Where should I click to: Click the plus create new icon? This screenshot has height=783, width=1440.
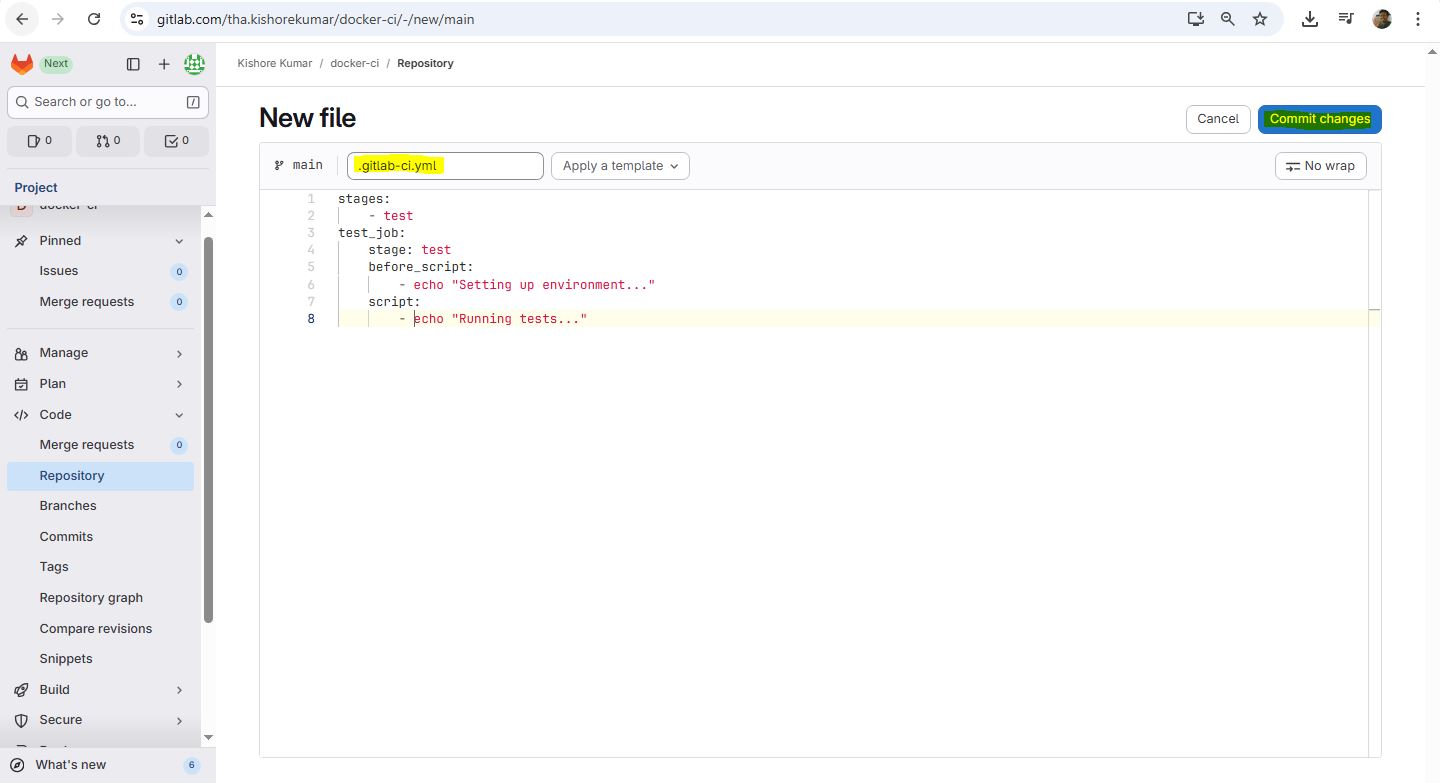click(164, 64)
